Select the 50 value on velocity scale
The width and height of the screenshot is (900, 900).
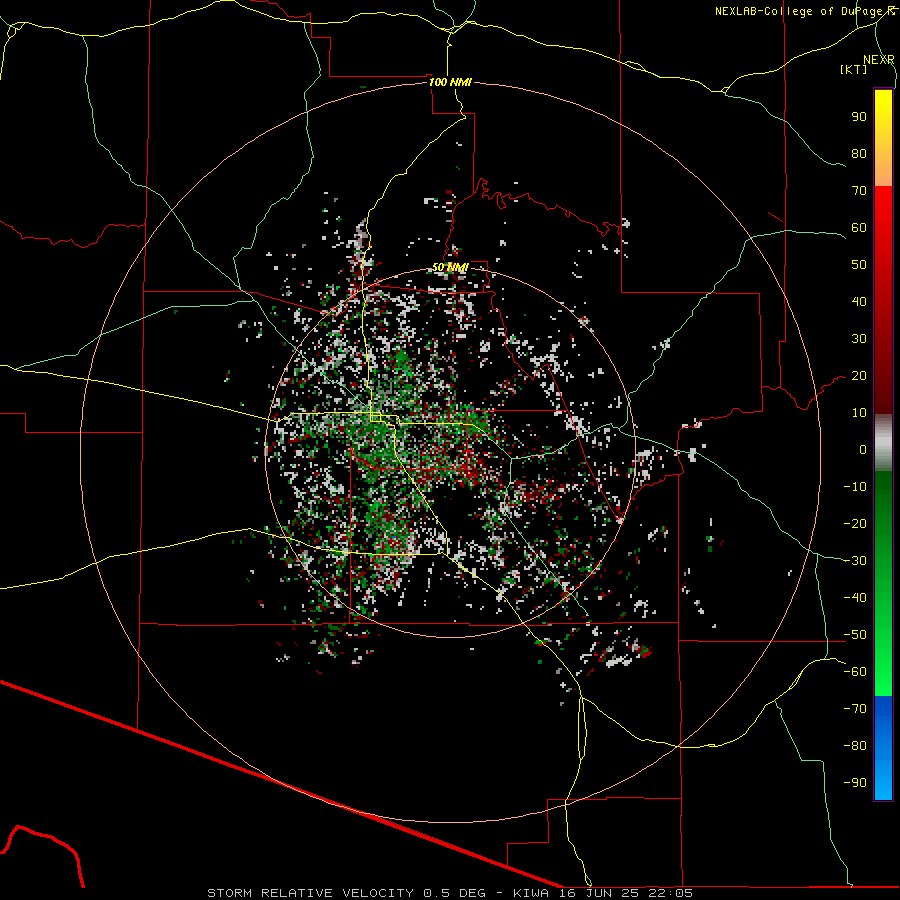(x=859, y=265)
